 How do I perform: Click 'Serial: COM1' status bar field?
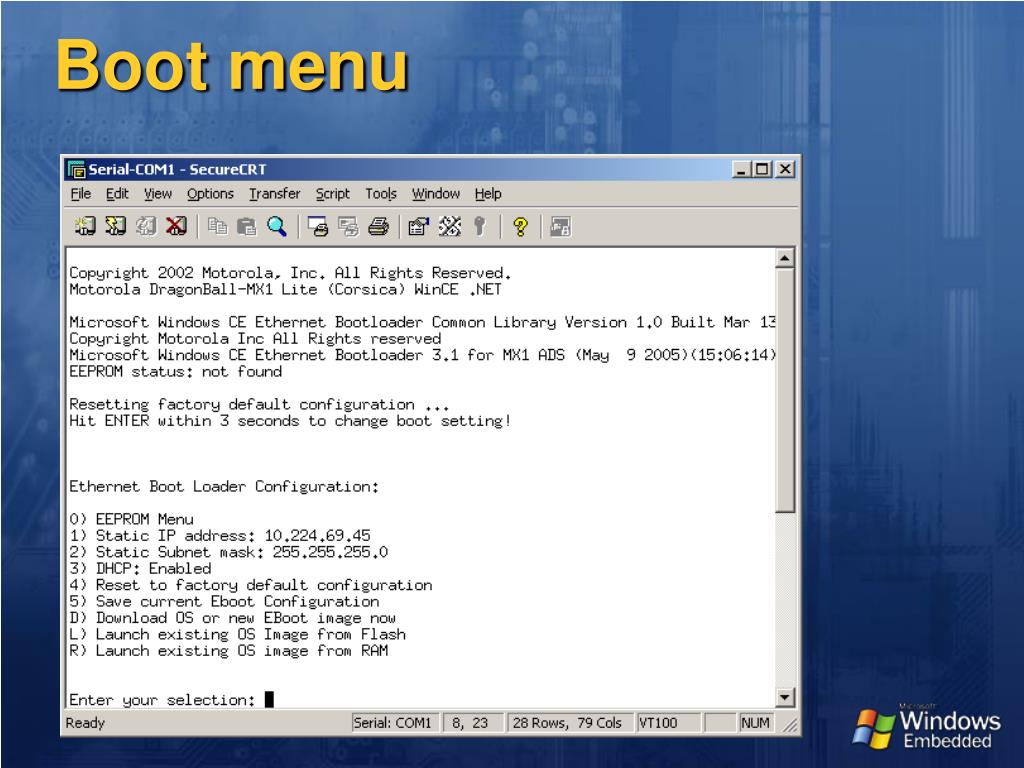coord(396,723)
